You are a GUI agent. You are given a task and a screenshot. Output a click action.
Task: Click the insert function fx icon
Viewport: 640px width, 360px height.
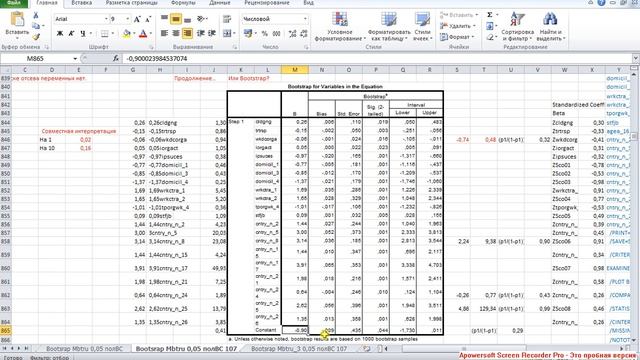click(x=116, y=59)
